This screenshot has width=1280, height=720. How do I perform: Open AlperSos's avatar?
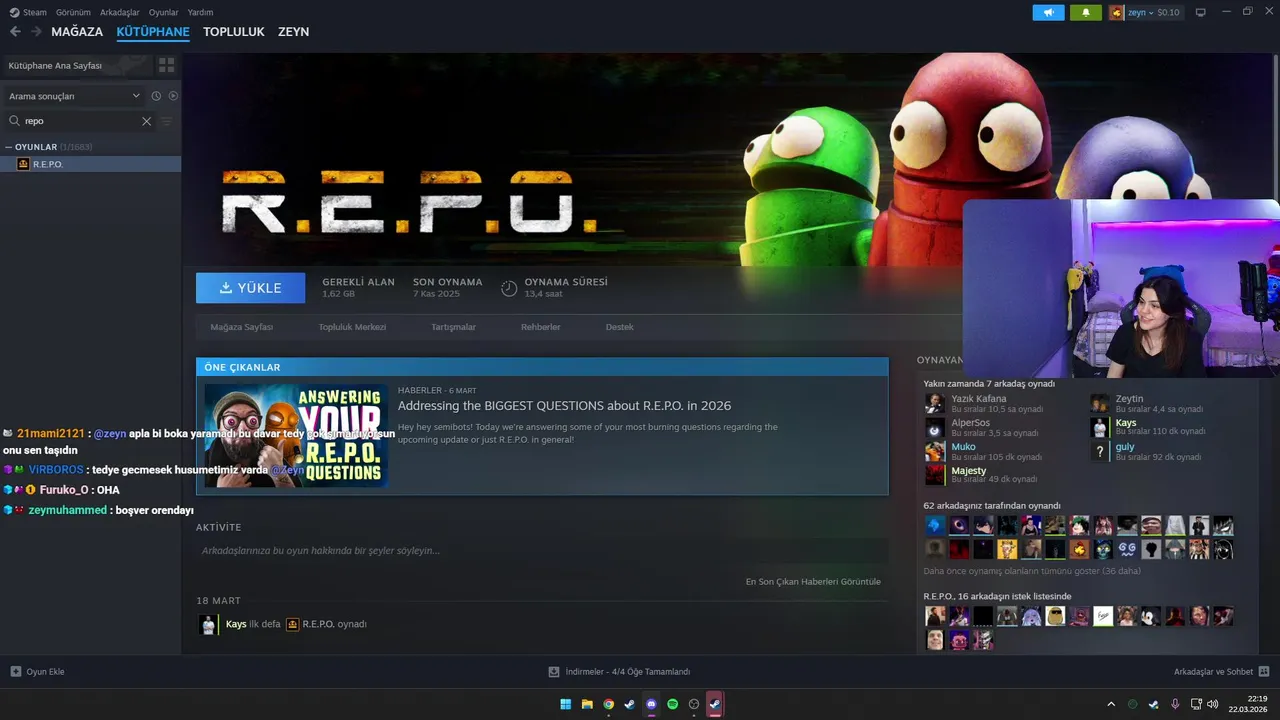click(934, 427)
